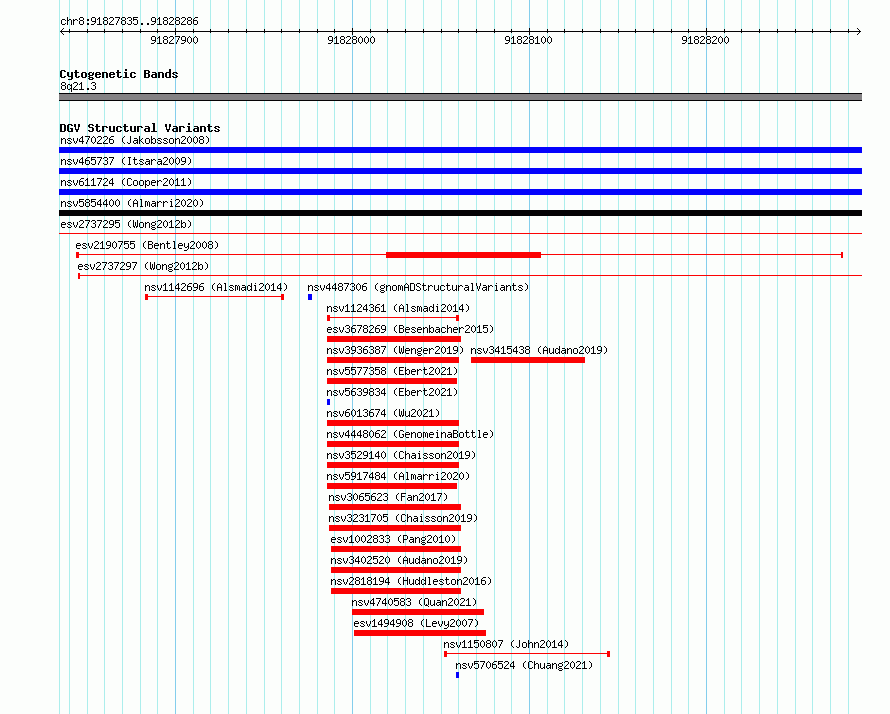
Task: Select esv2737297 (Wong2012b) label
Action: (x=143, y=266)
